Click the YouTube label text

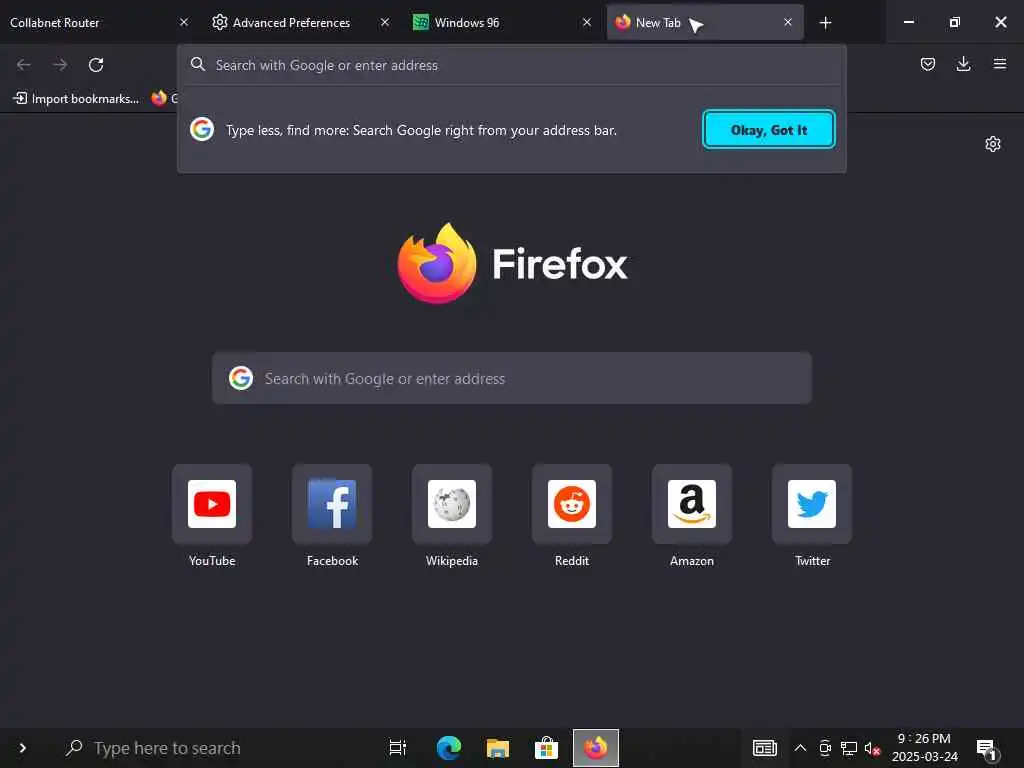coord(212,560)
